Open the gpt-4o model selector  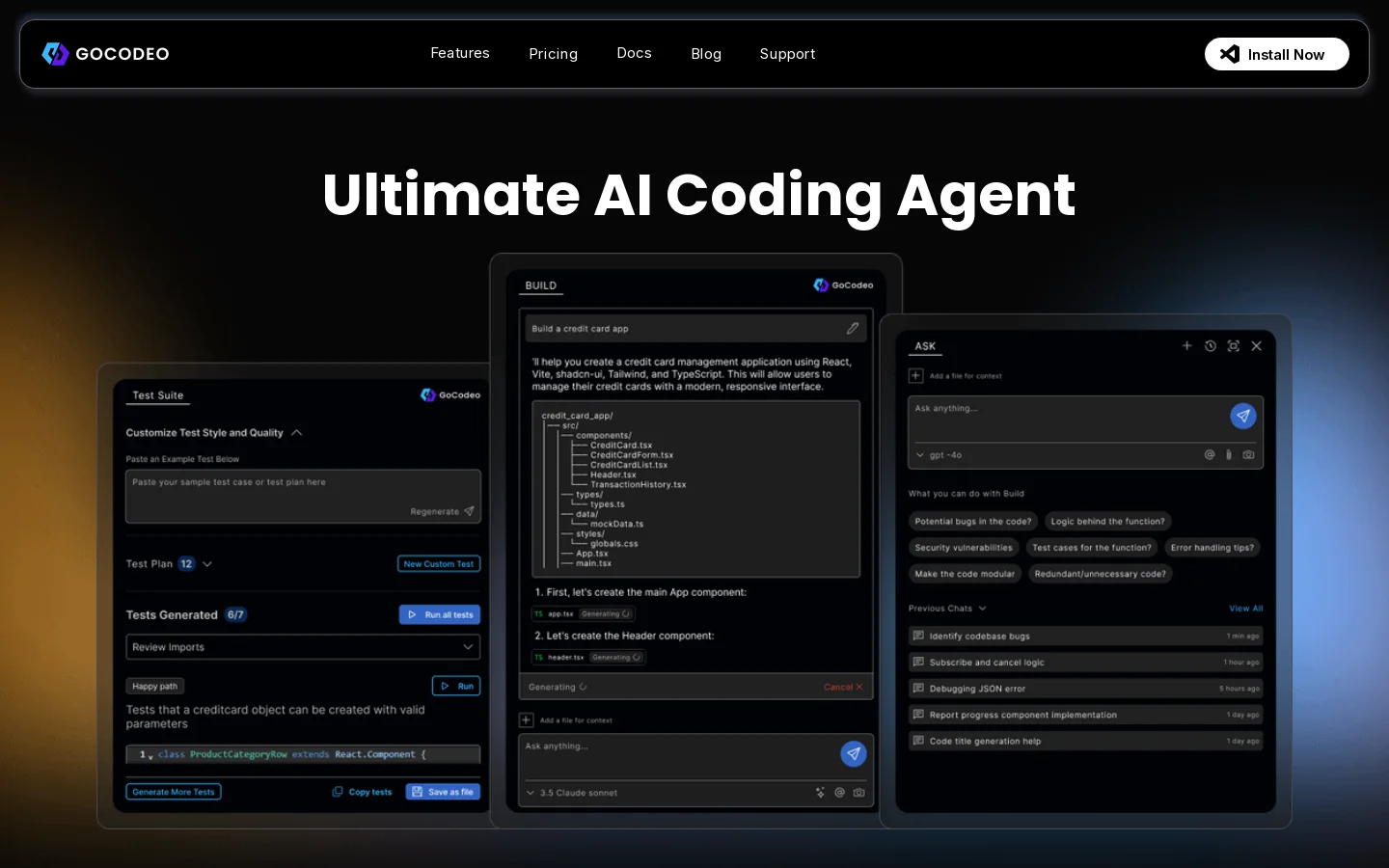939,455
